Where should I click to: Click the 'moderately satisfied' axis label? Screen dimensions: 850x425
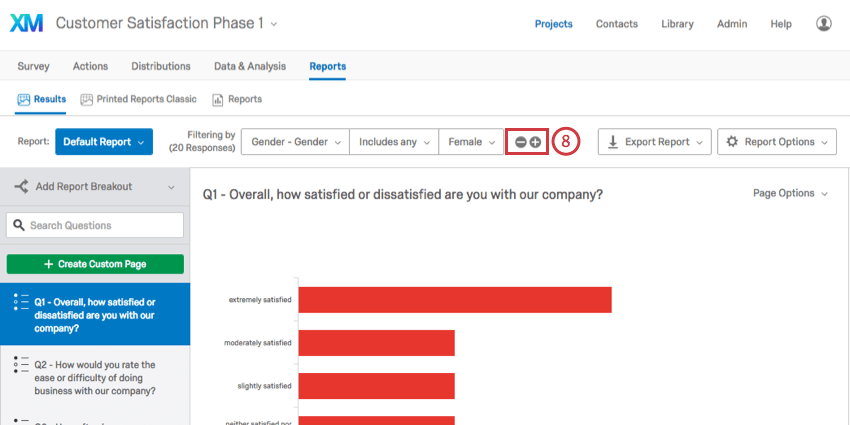pyautogui.click(x=257, y=343)
